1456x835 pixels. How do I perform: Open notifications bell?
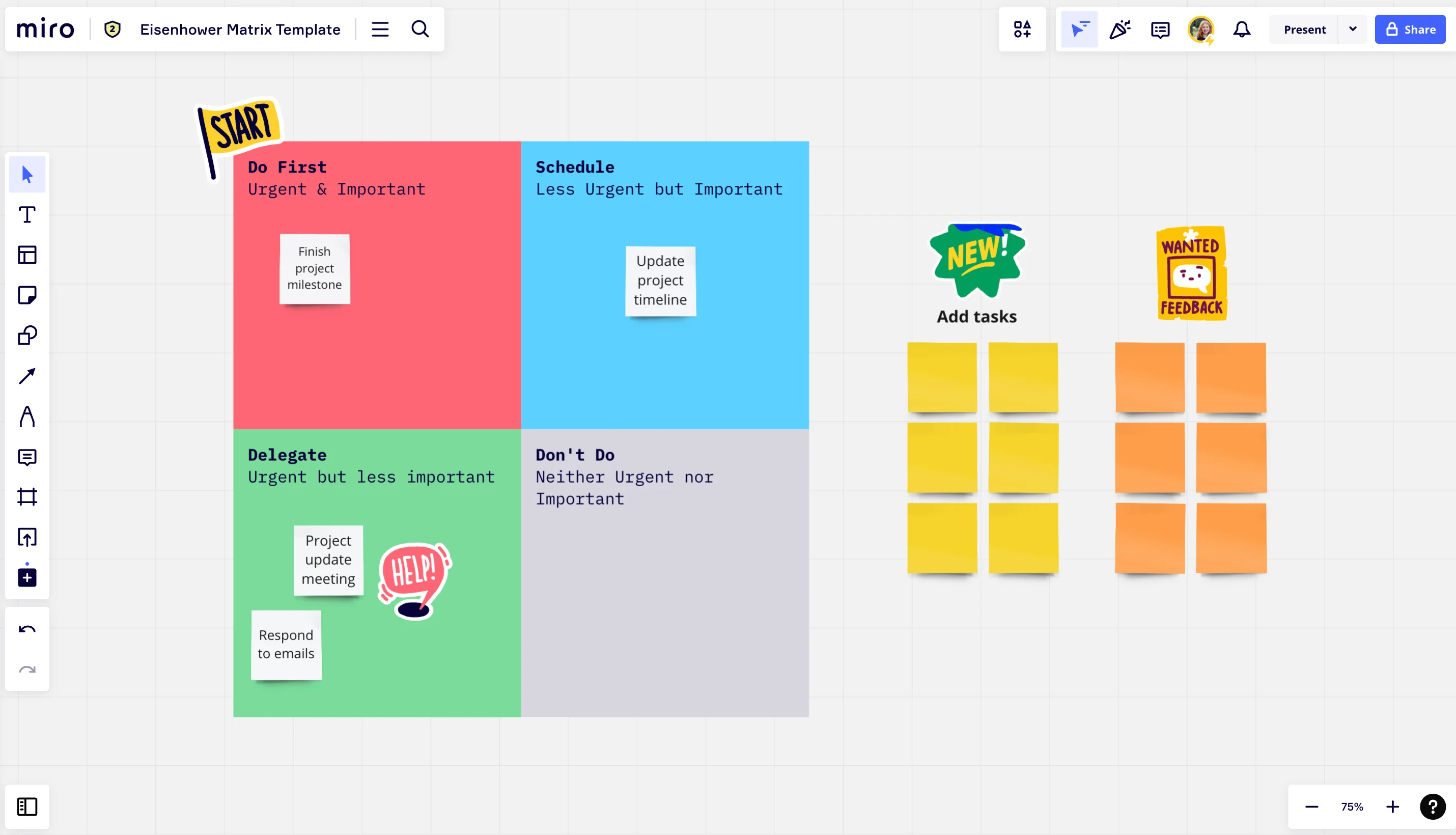[1242, 29]
